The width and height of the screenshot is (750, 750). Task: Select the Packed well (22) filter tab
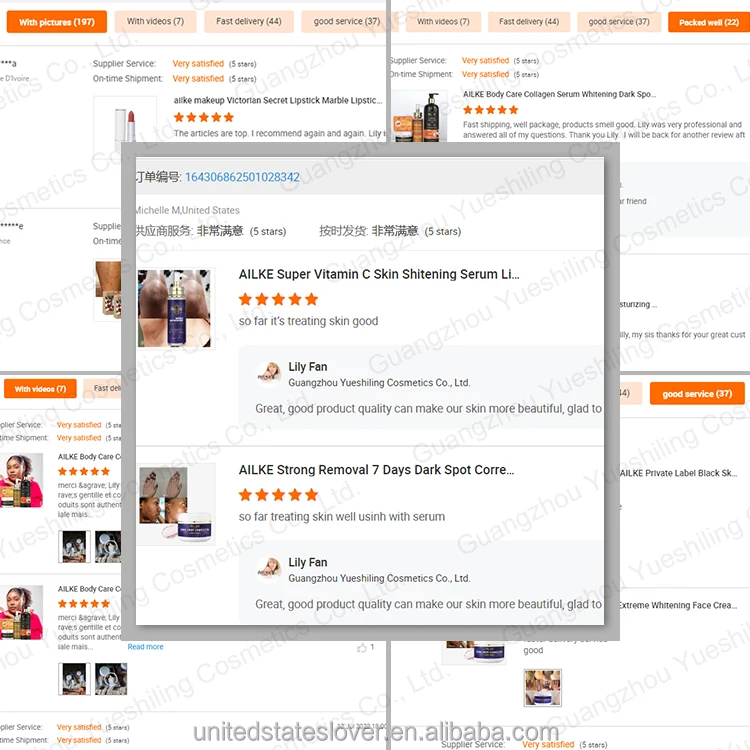(708, 22)
